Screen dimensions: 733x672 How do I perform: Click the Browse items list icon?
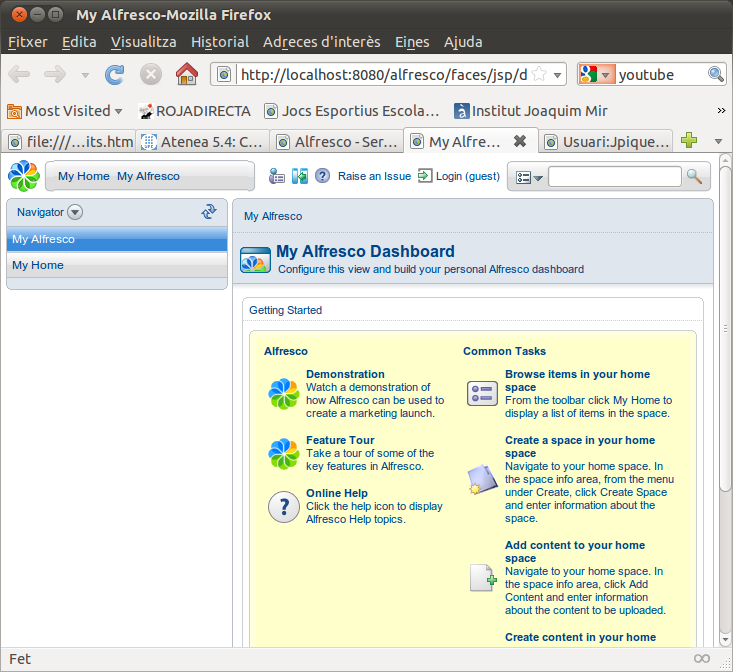pyautogui.click(x=482, y=394)
